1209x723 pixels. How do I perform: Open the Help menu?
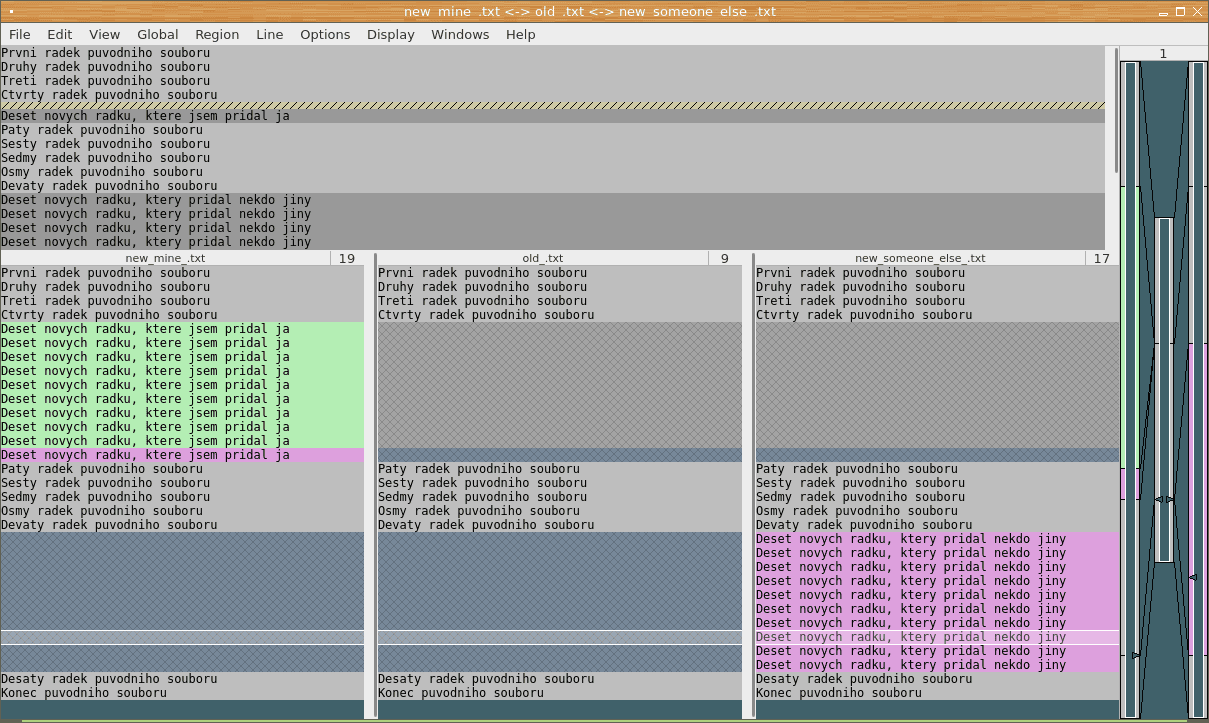pyautogui.click(x=520, y=34)
